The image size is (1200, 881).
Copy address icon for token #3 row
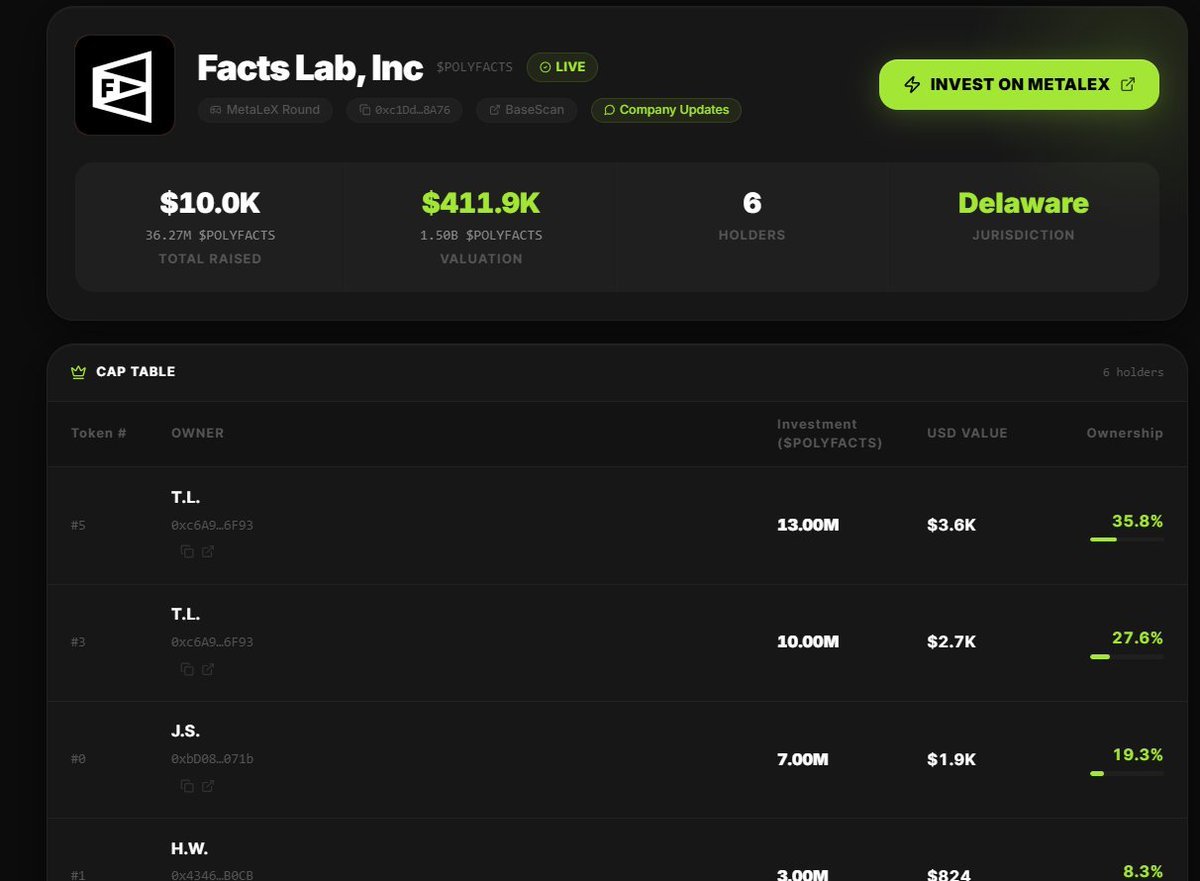click(x=187, y=669)
